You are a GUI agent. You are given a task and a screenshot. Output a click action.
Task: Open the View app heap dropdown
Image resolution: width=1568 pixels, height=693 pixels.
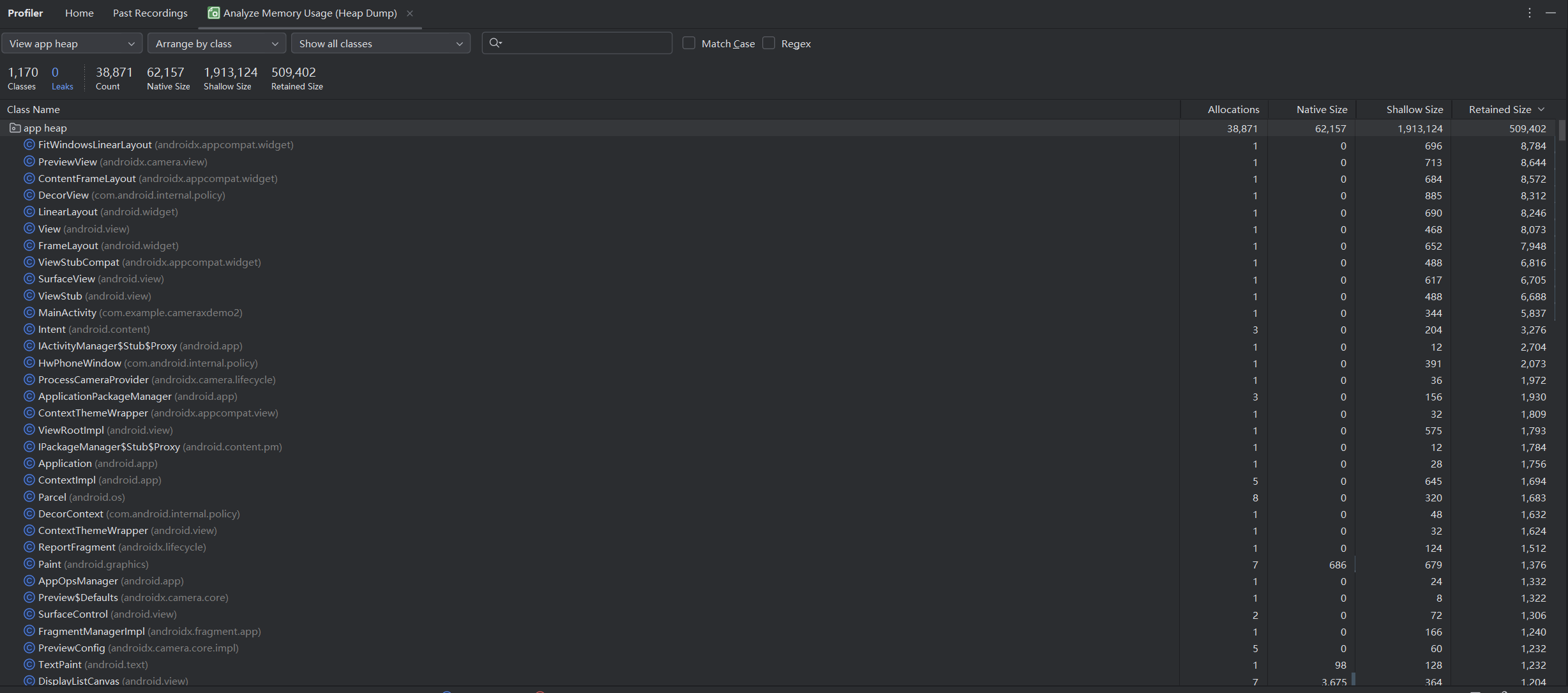point(72,43)
